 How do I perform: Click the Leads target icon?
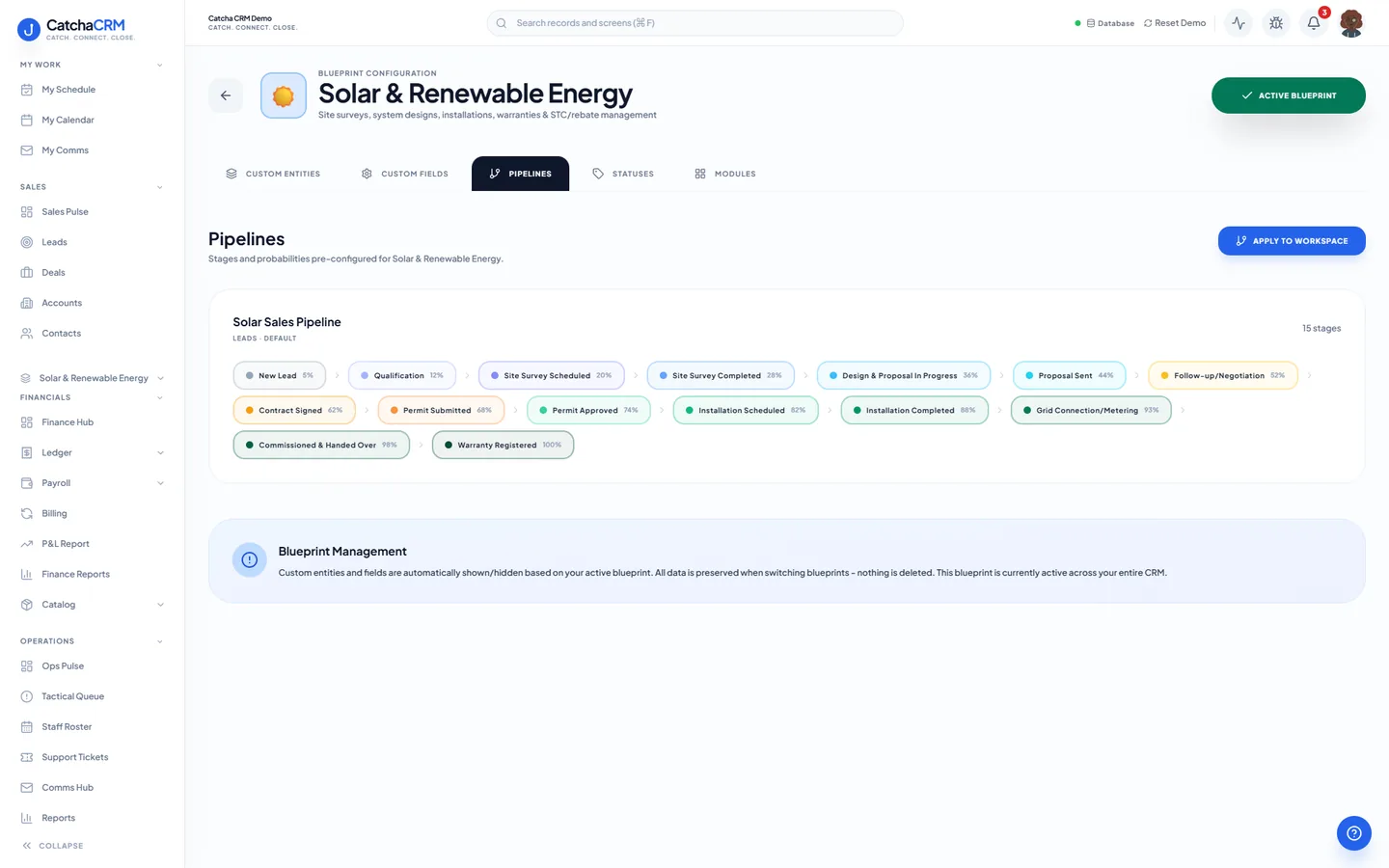click(27, 242)
